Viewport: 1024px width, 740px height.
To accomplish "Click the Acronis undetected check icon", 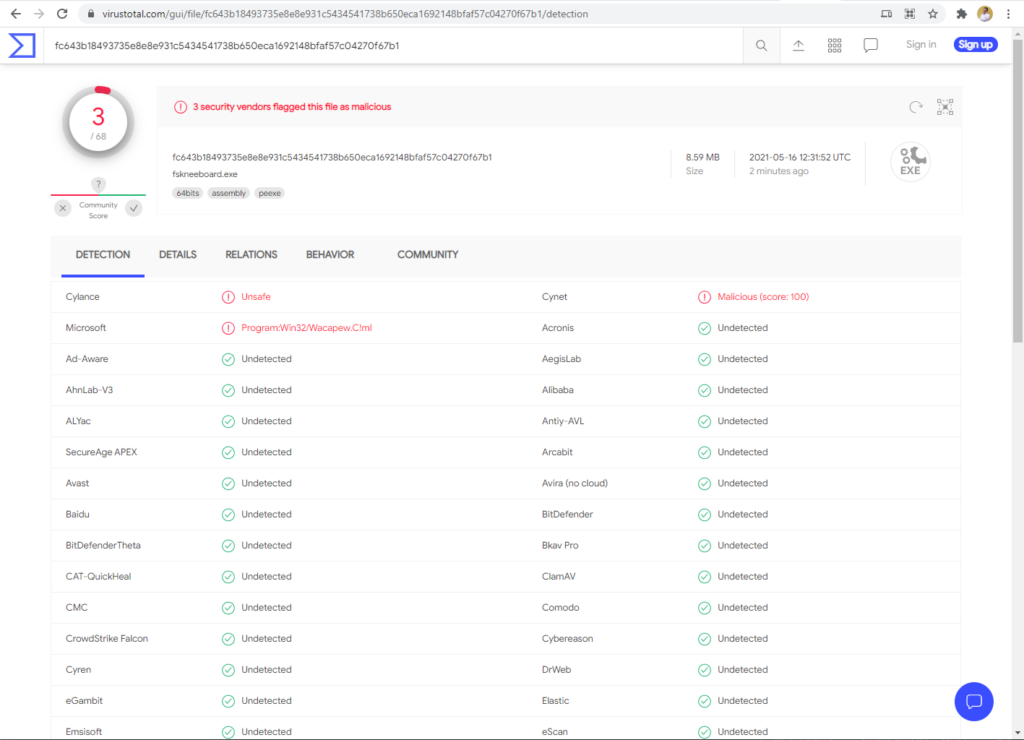I will (x=704, y=328).
